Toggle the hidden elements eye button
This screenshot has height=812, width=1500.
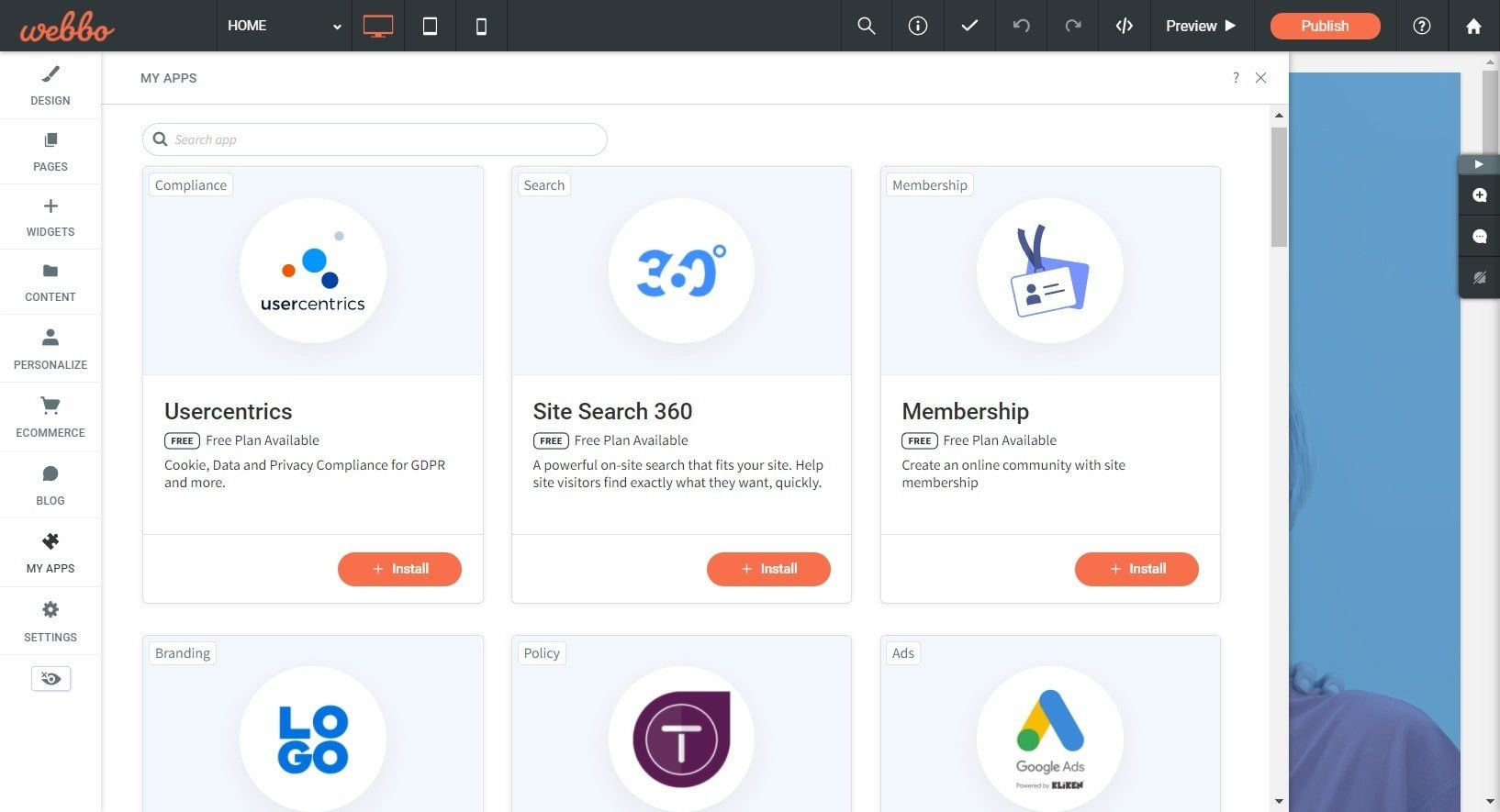(x=50, y=679)
